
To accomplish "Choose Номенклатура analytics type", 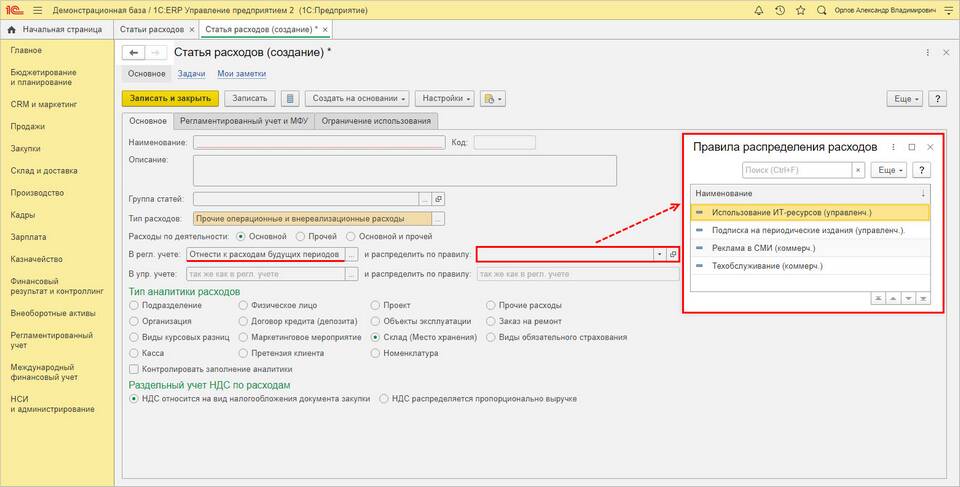I will (x=375, y=353).
